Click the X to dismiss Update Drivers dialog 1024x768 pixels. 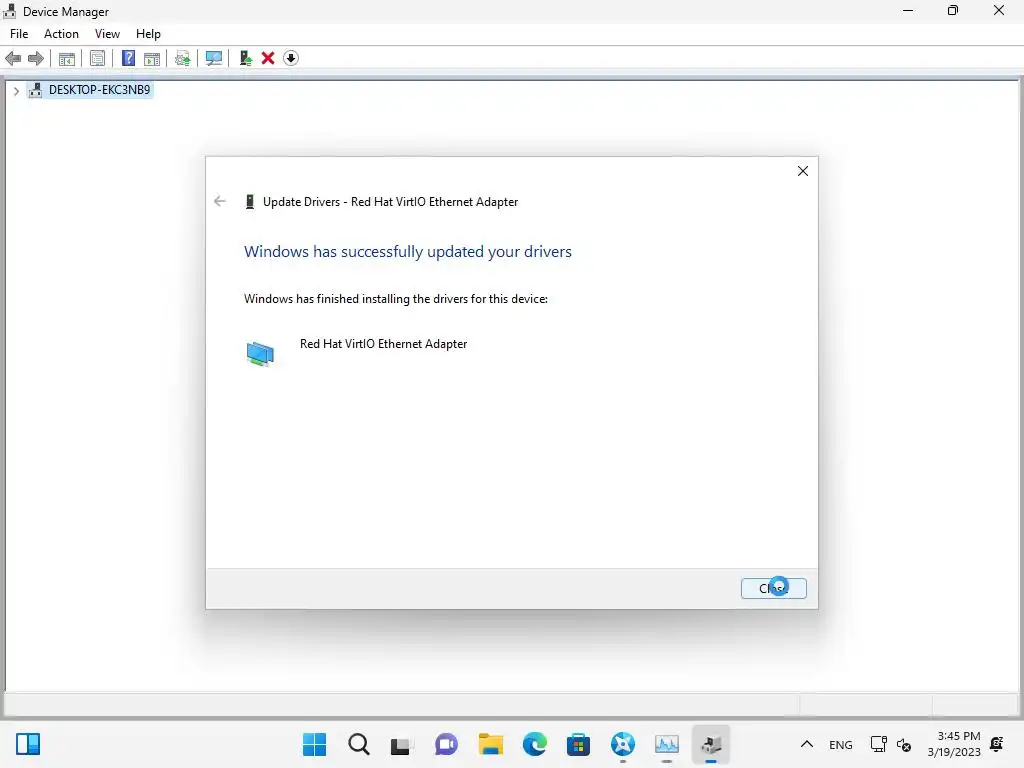(x=803, y=171)
